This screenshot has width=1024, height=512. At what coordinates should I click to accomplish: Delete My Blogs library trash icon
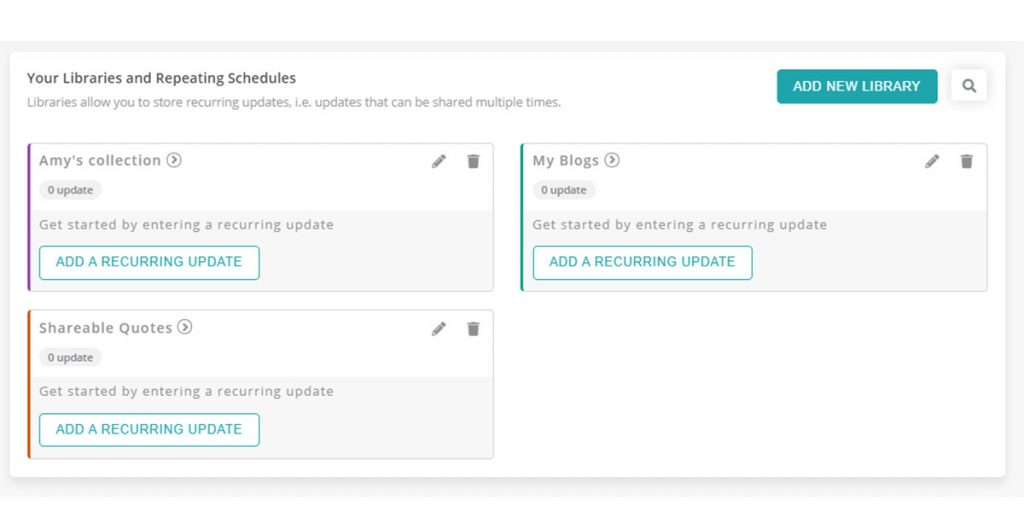pos(967,161)
